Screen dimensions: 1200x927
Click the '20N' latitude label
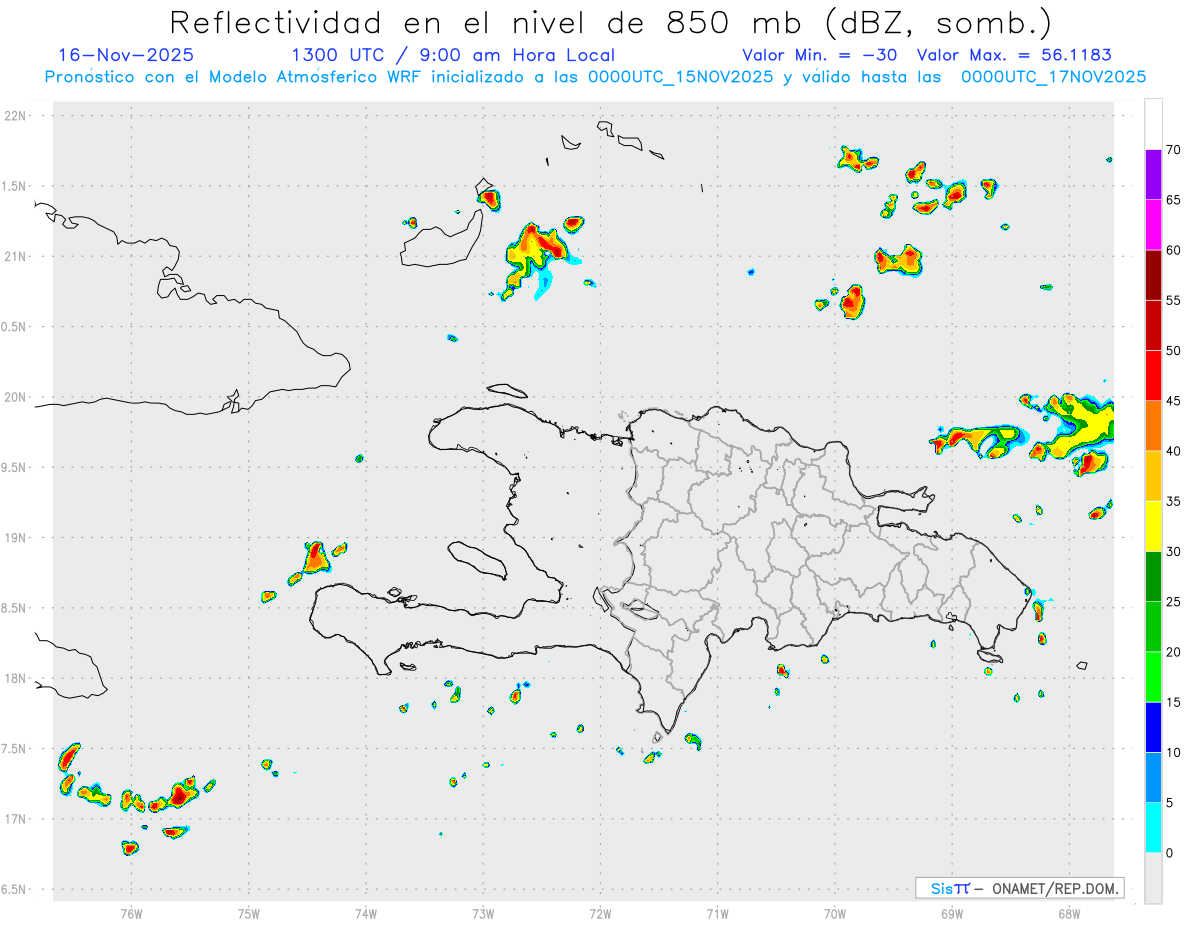(17, 397)
